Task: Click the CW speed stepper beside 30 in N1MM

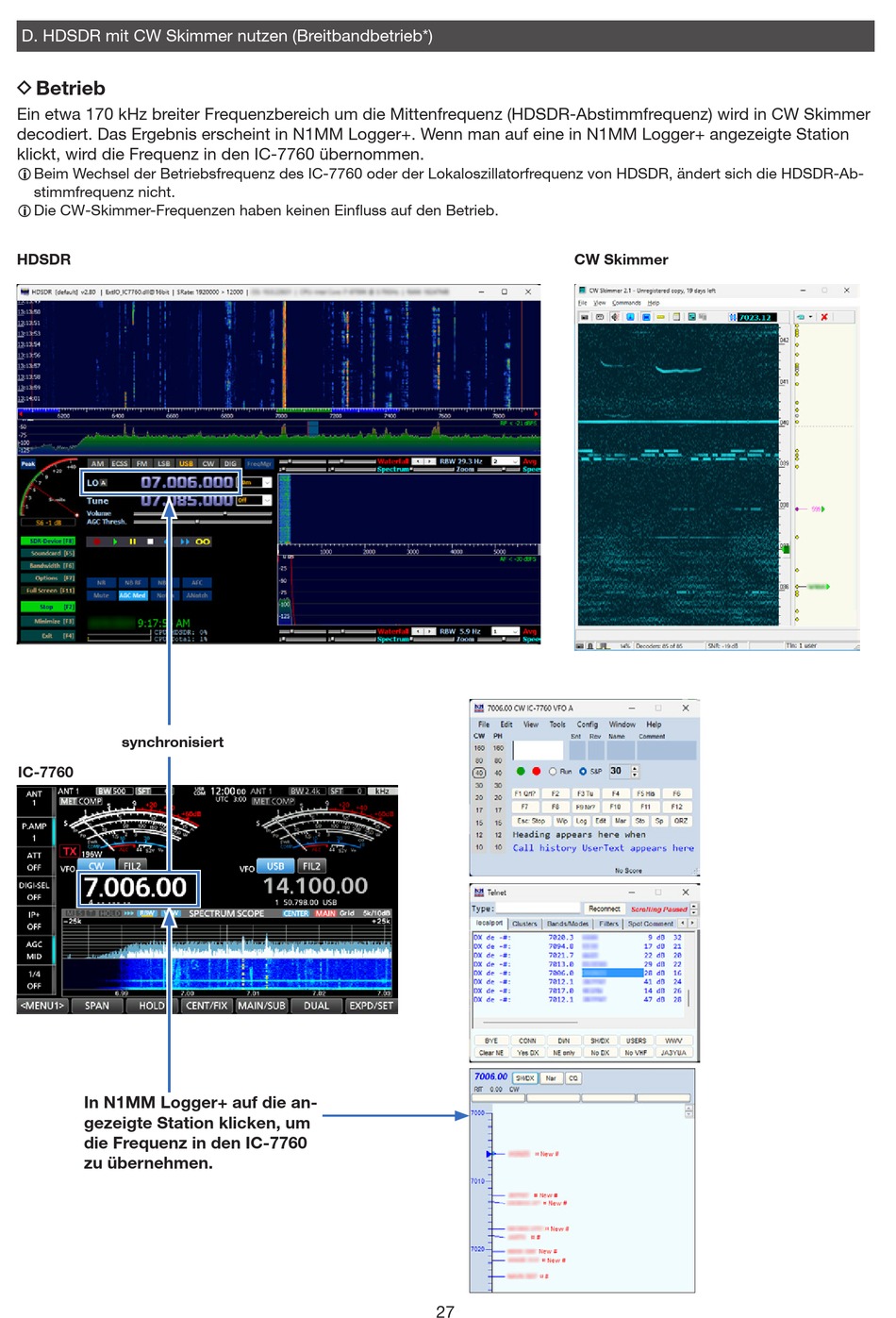Action: coord(635,771)
